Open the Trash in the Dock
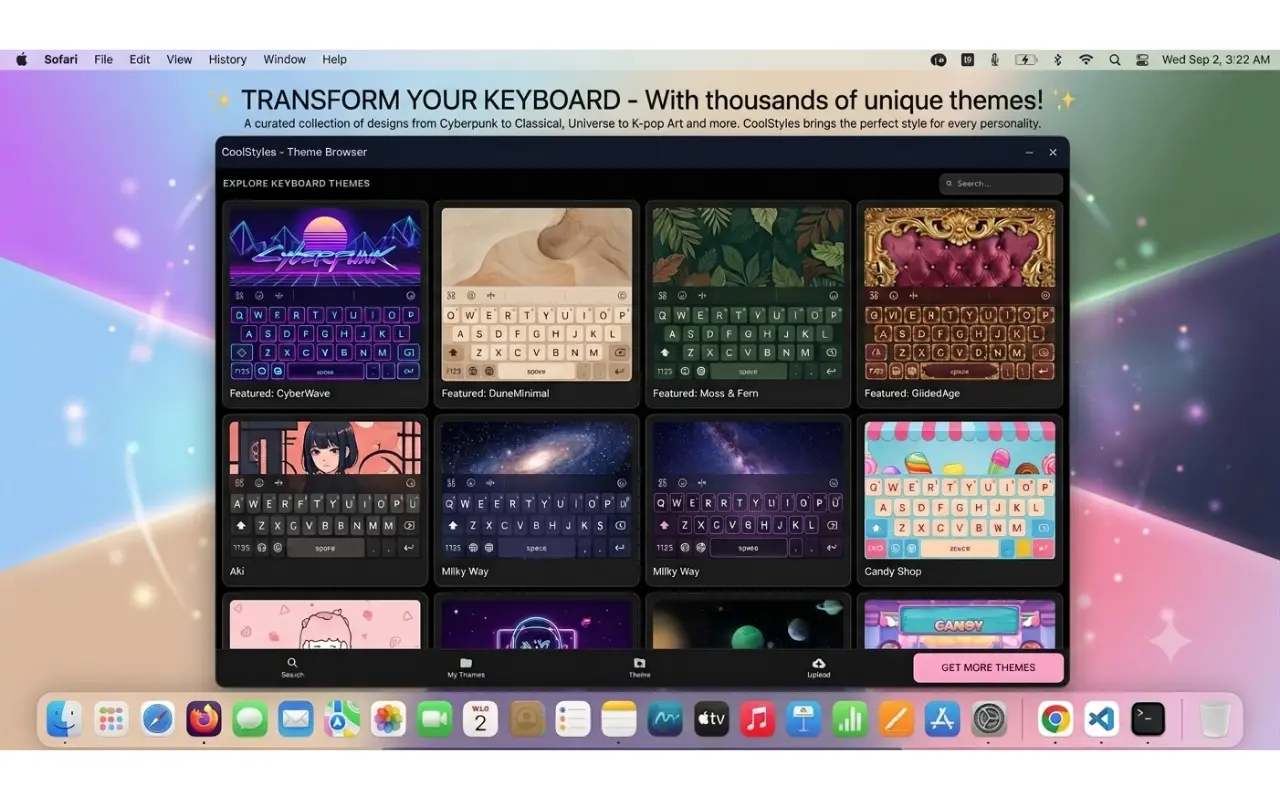This screenshot has height=800, width=1280. pos(1214,718)
